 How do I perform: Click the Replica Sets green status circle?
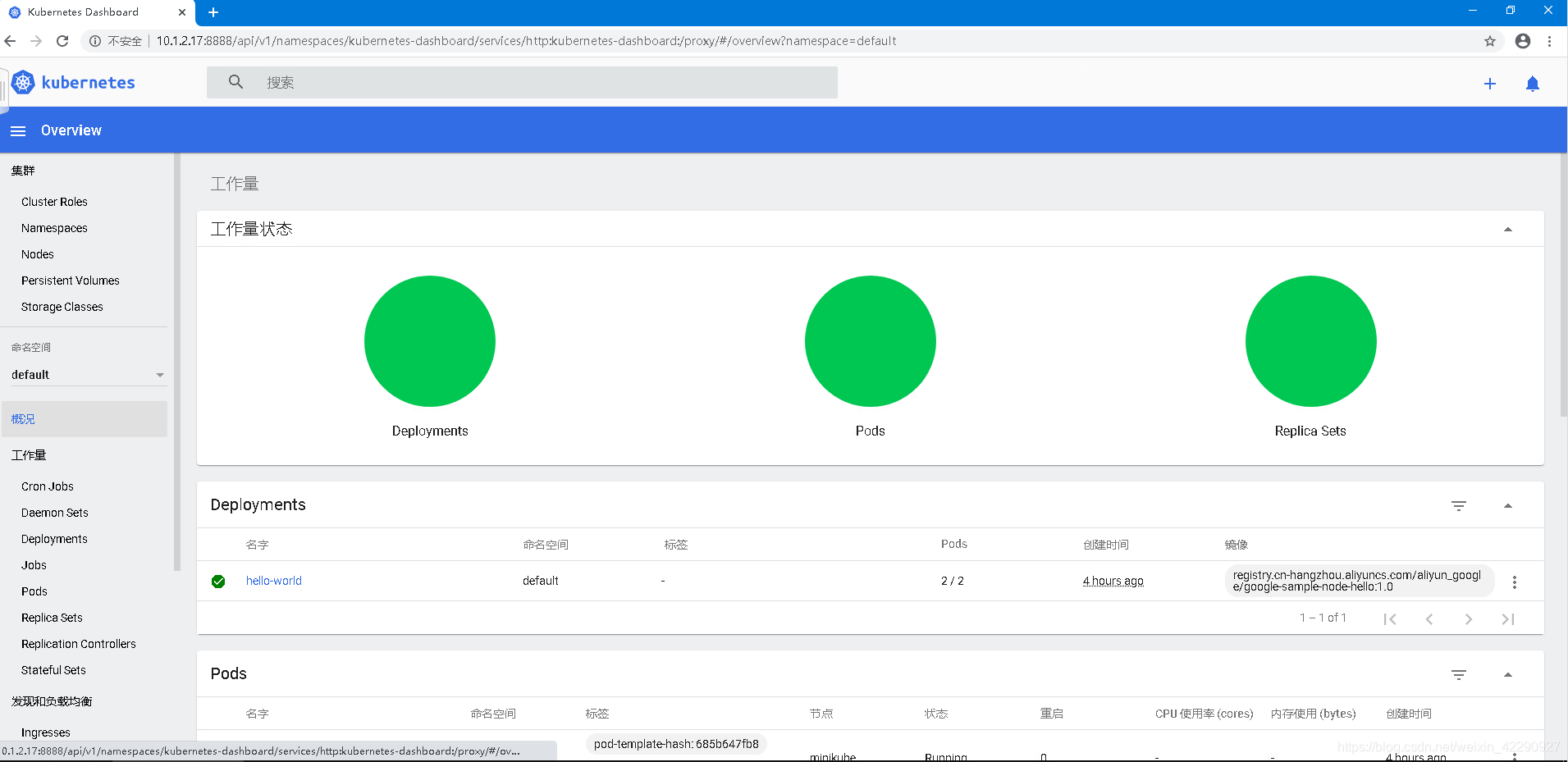pyautogui.click(x=1311, y=341)
